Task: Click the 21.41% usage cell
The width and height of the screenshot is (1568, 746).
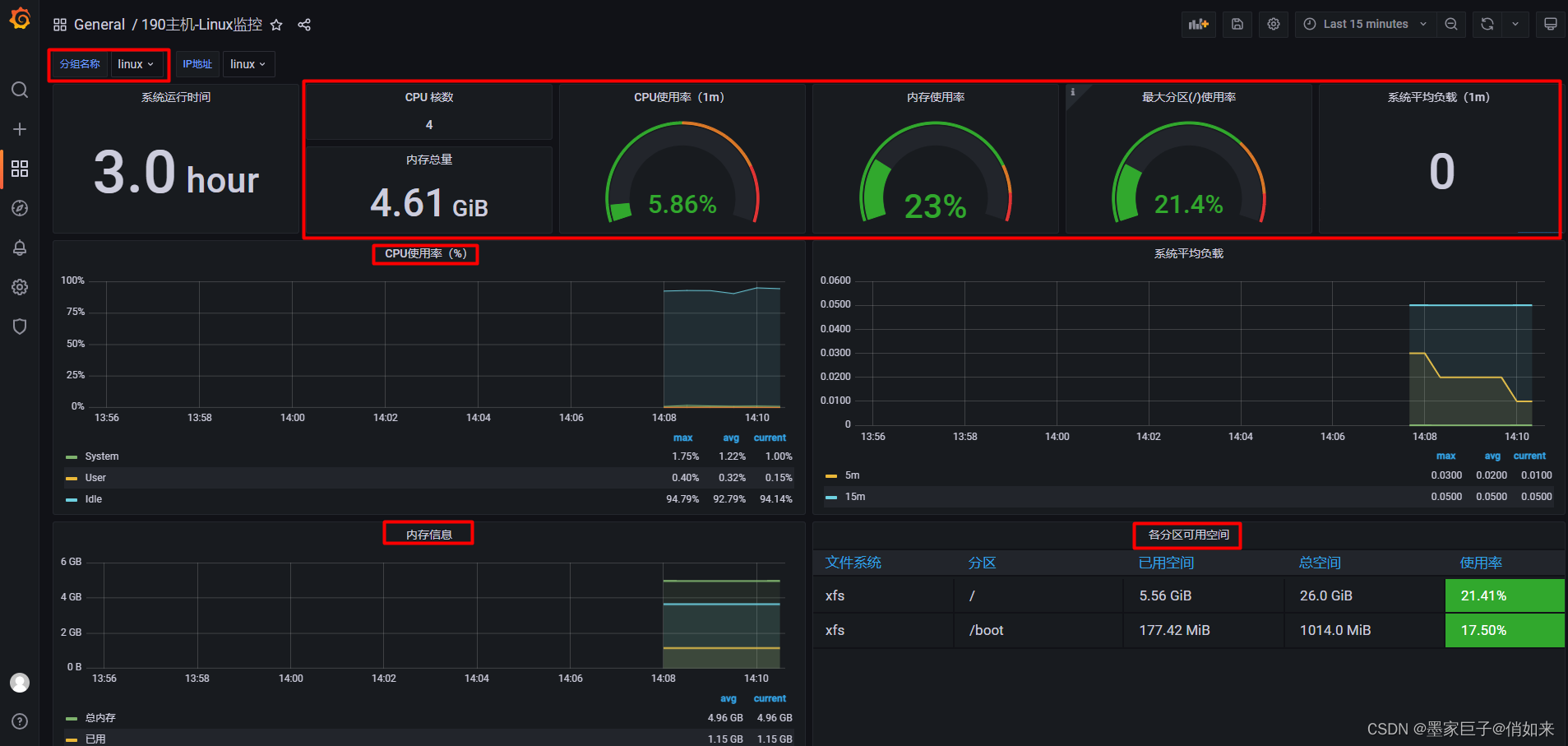Action: [1505, 595]
